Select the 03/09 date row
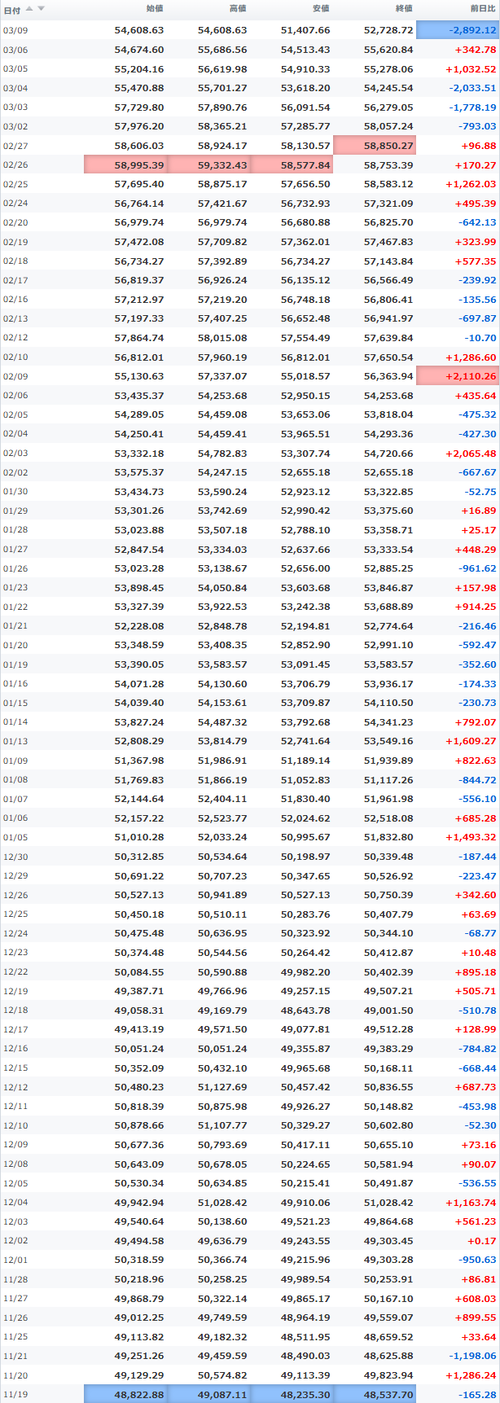Image resolution: width=500 pixels, height=1403 pixels. point(250,30)
